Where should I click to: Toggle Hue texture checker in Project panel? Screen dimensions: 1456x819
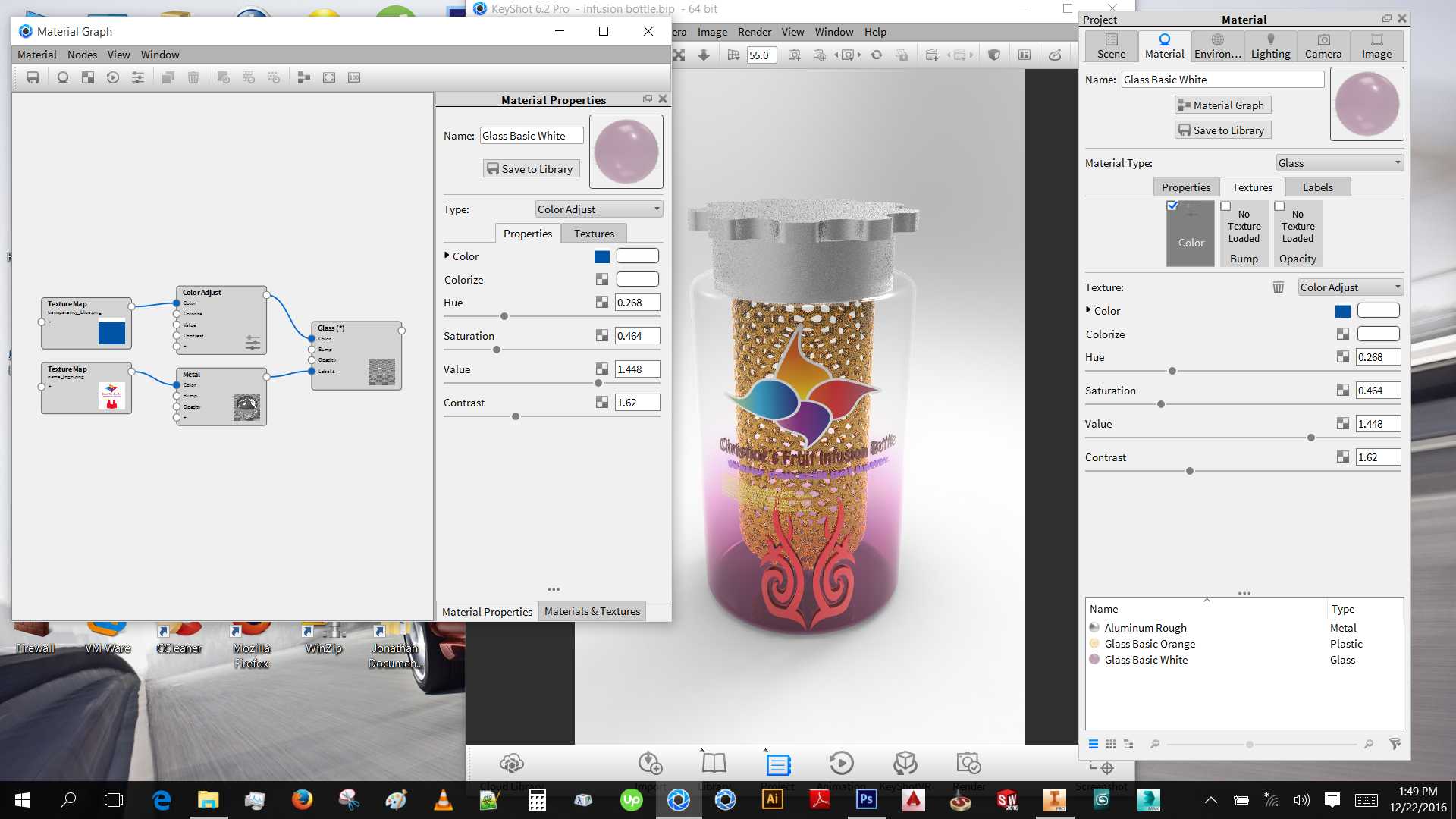click(x=1343, y=357)
